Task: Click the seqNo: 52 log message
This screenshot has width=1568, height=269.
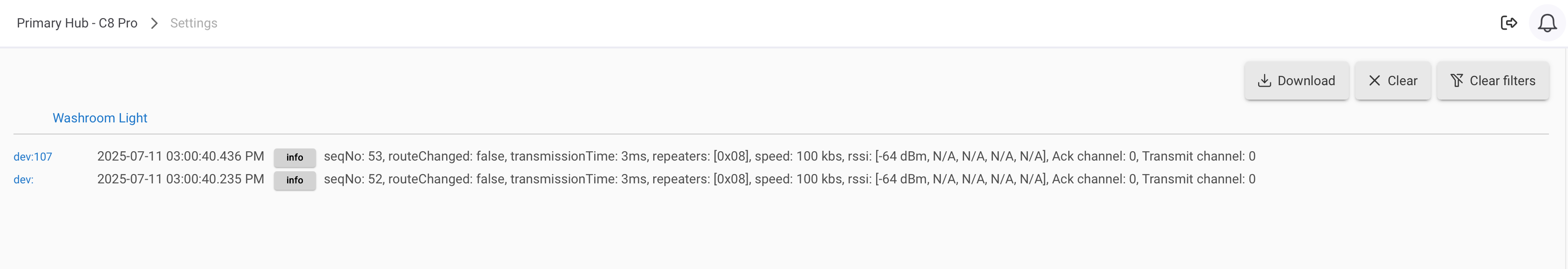Action: click(x=790, y=180)
